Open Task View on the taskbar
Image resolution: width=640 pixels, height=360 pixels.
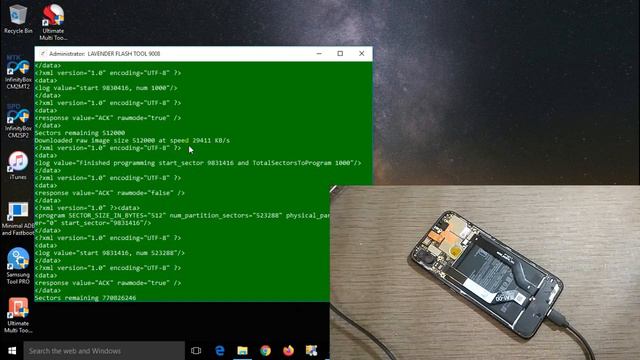point(196,351)
